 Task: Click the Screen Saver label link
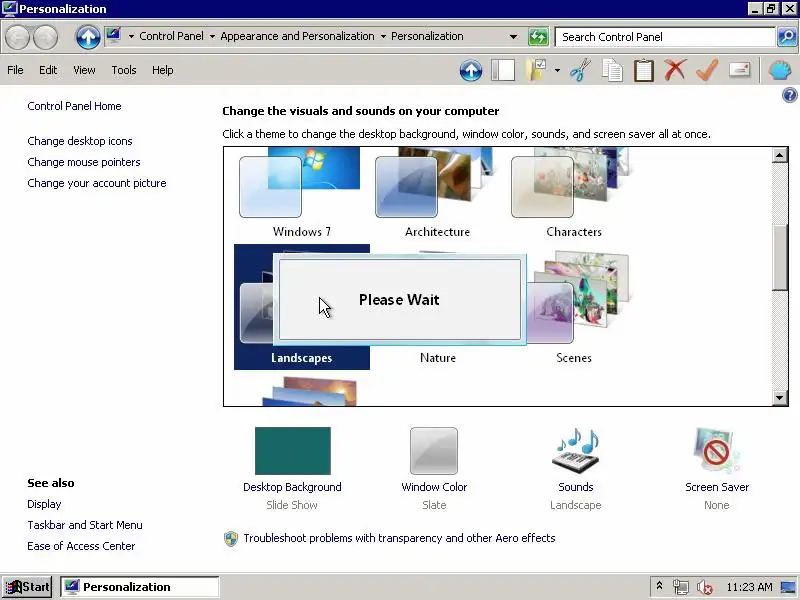[x=717, y=487]
